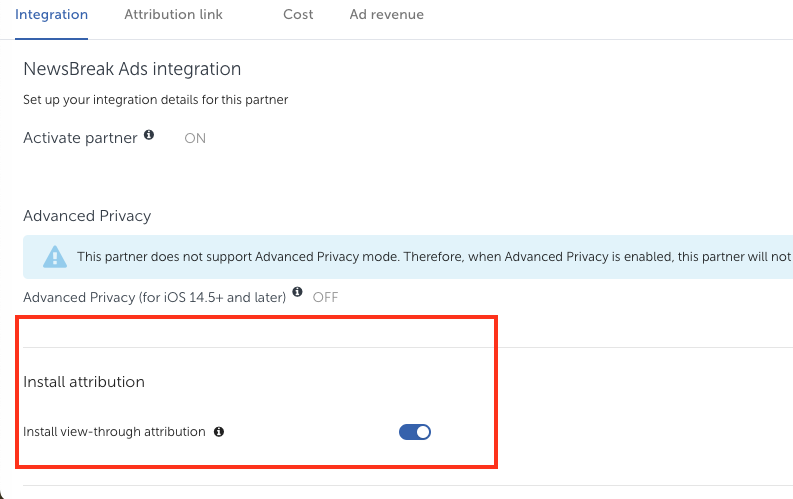Click 'Set up your integration details' description

156,100
